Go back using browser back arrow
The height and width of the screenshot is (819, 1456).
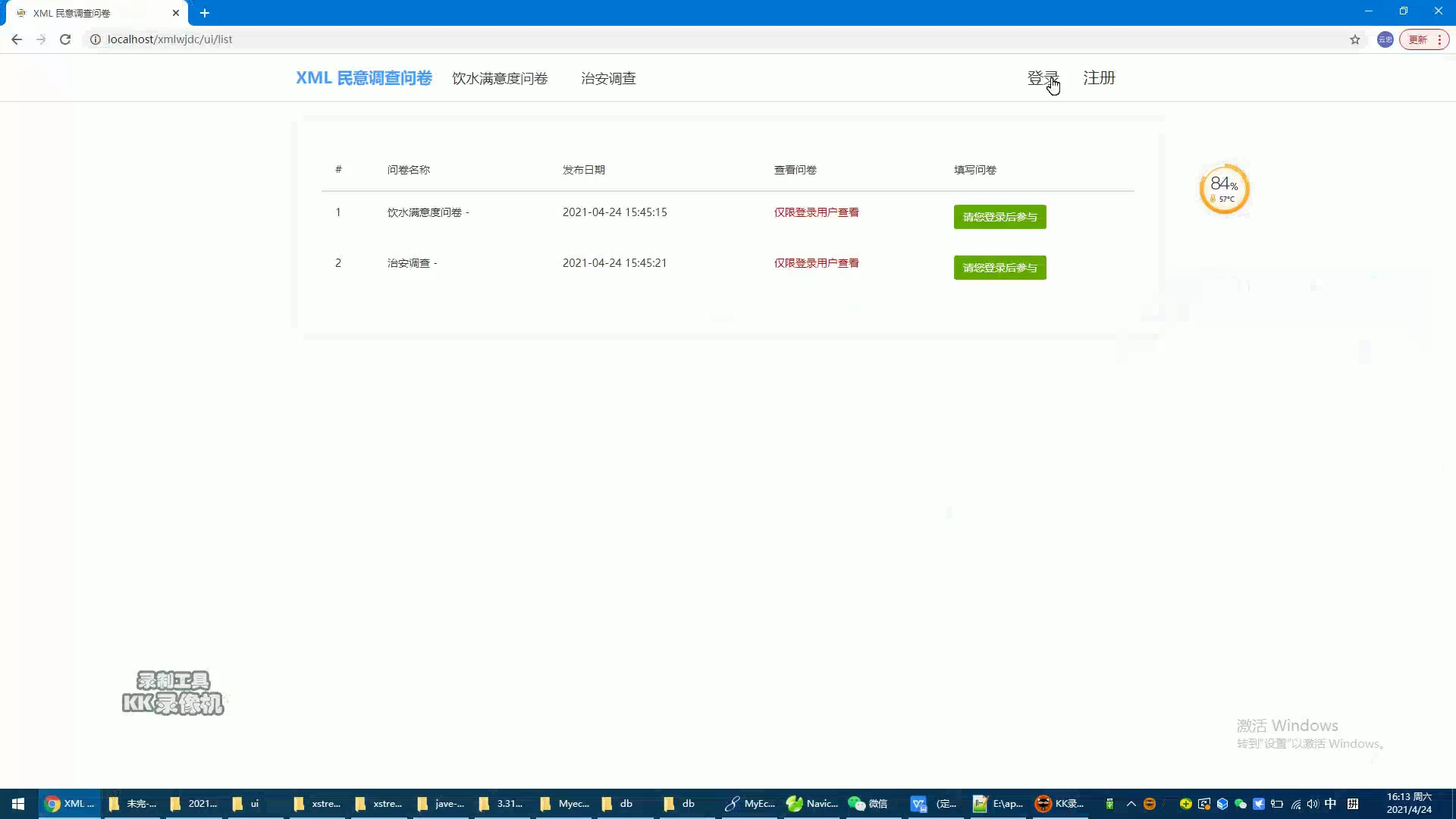[17, 39]
